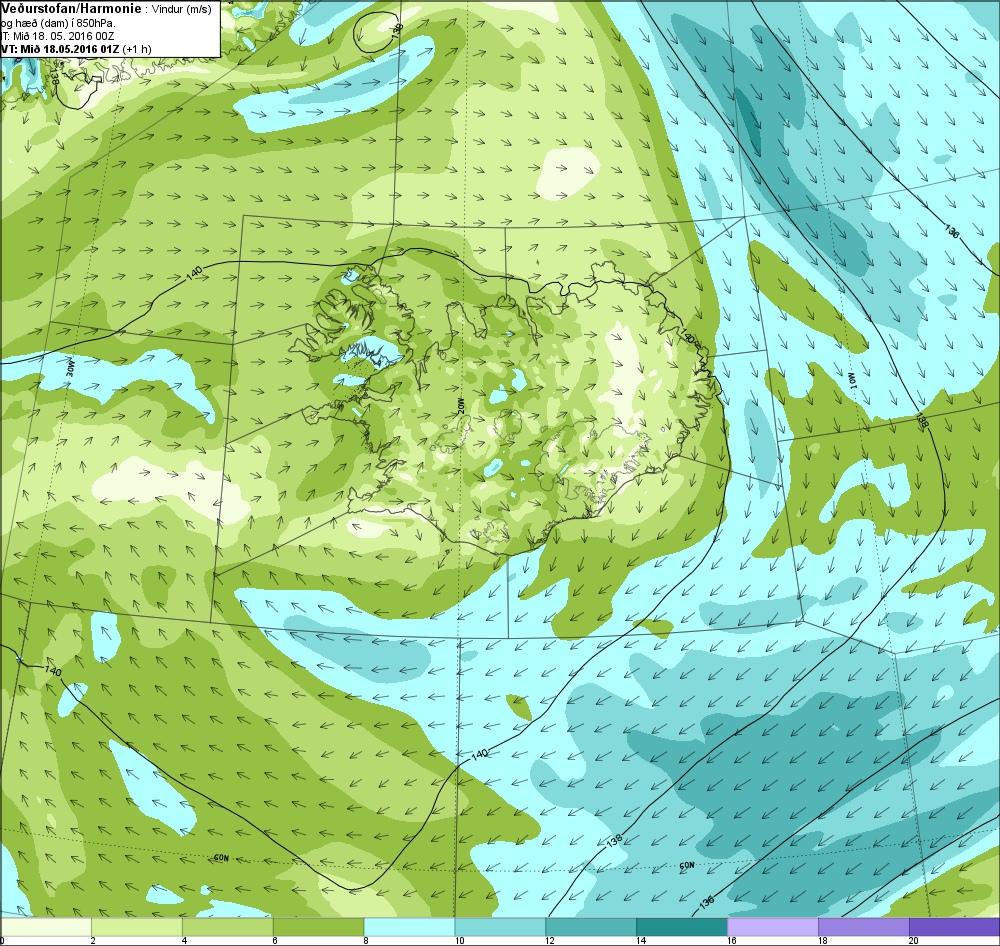Click the 18–20 m/s purple legend swatch
This screenshot has height=946, width=1000.
click(864, 926)
